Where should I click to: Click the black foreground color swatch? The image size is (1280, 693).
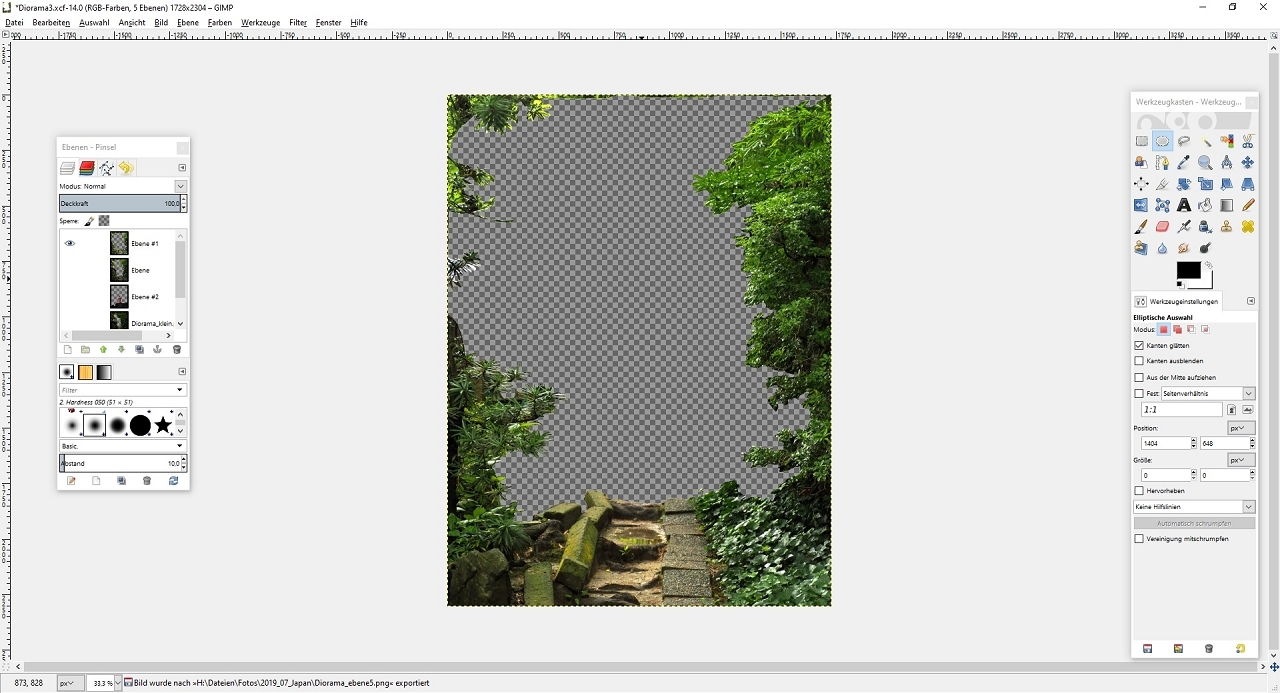click(x=1188, y=270)
